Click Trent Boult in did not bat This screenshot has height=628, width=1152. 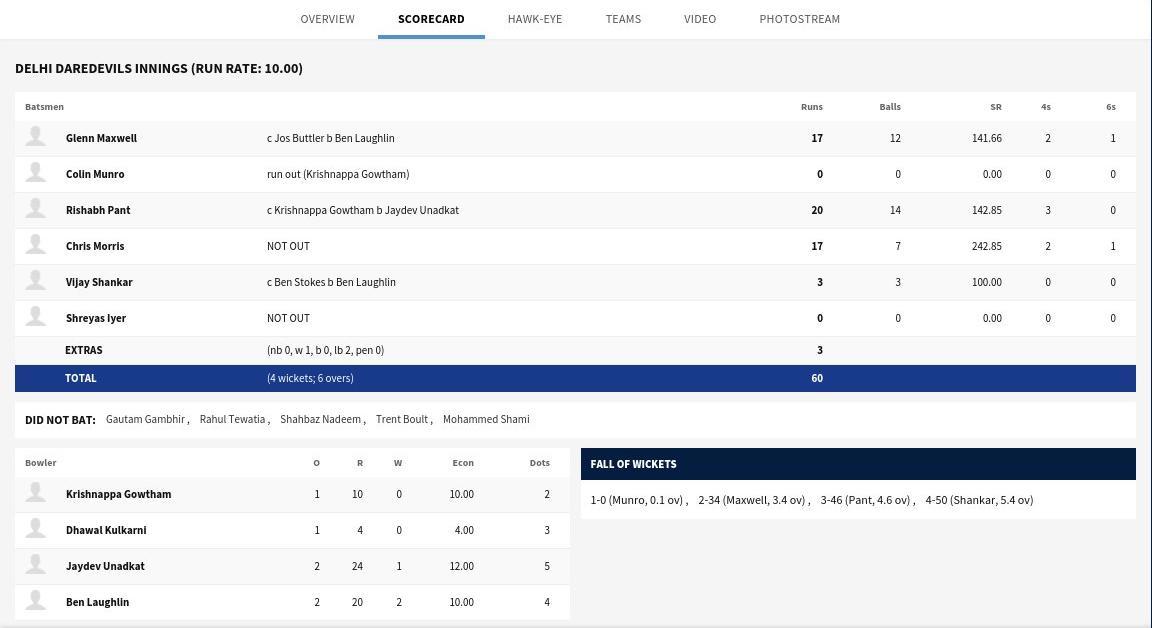402,419
